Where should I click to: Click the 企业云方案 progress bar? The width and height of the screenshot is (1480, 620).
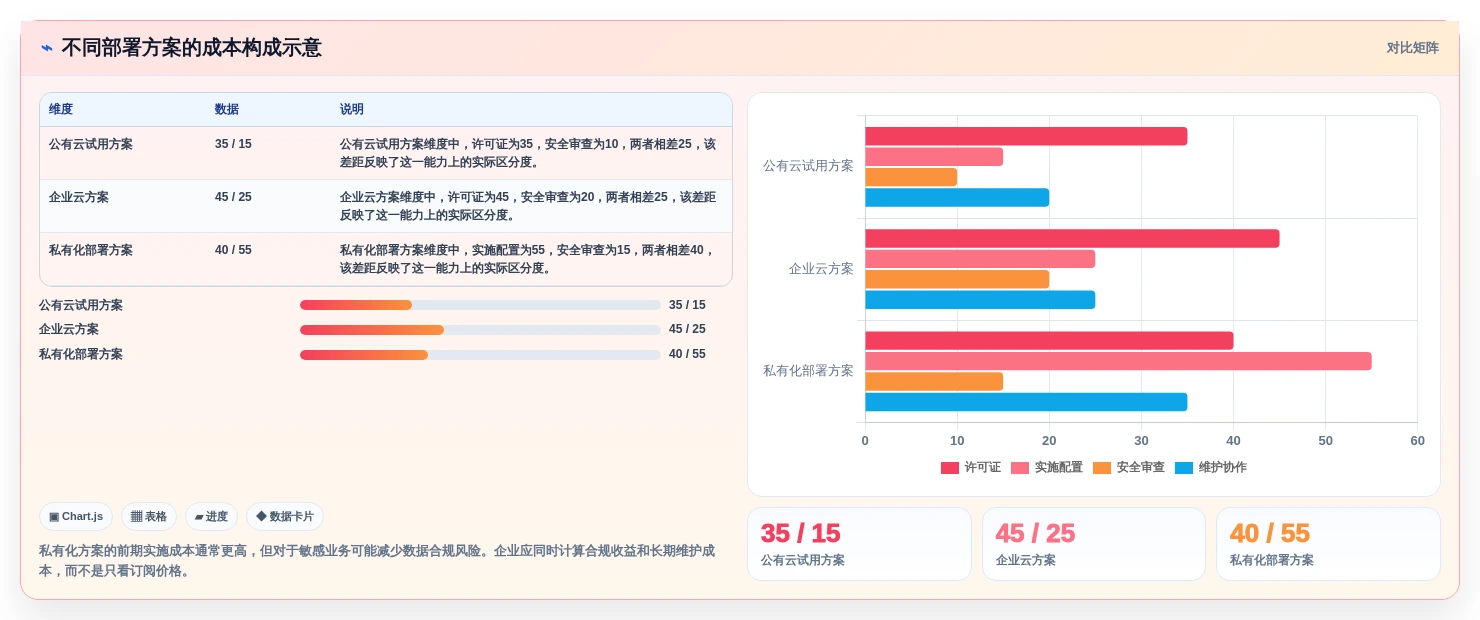[480, 330]
